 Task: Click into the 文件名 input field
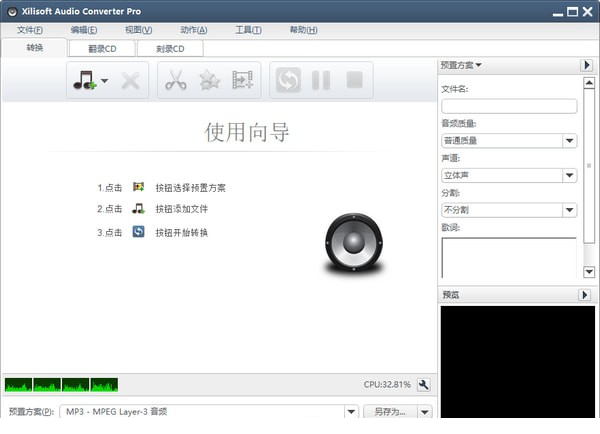coord(509,106)
